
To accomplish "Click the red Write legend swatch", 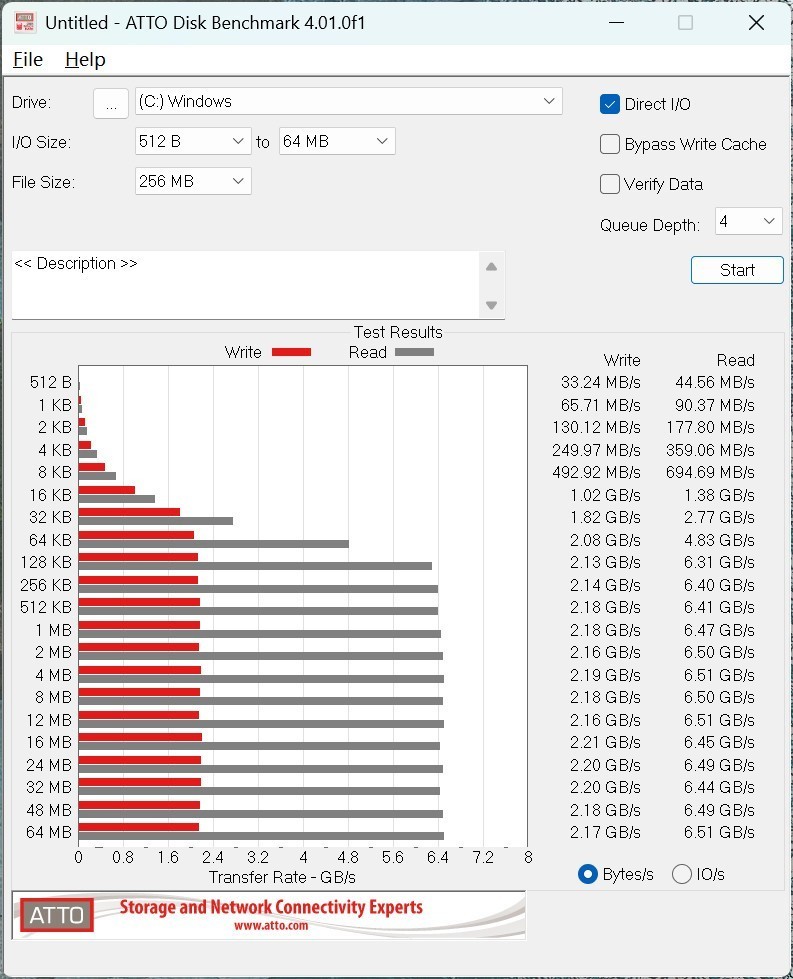I will pos(291,352).
